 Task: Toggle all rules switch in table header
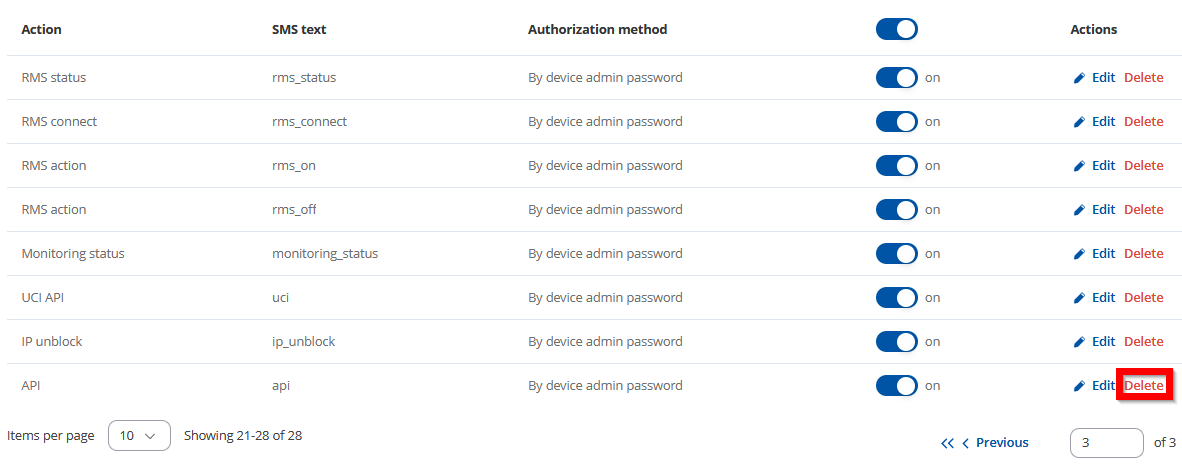[x=896, y=29]
